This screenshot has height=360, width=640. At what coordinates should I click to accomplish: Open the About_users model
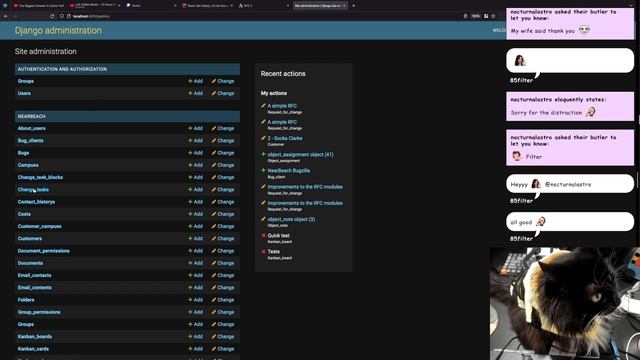pyautogui.click(x=31, y=129)
